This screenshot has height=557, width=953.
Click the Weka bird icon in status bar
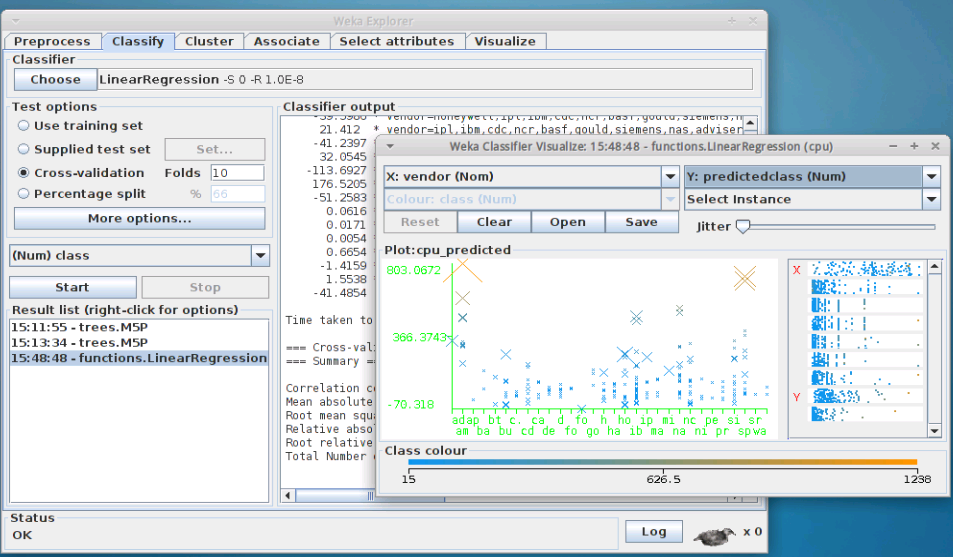click(x=715, y=536)
